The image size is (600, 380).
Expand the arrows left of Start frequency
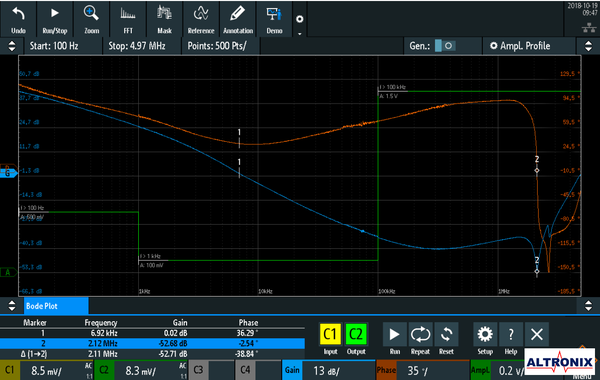[x=12, y=46]
